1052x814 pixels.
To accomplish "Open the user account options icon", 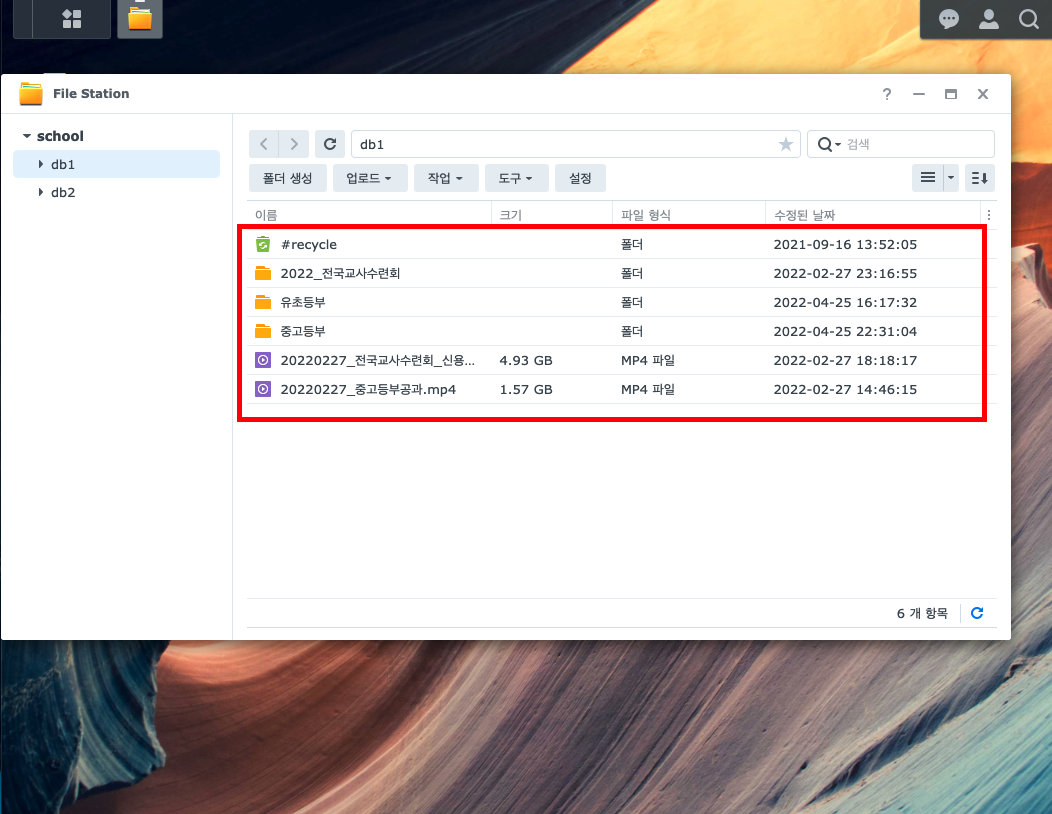I will click(x=989, y=19).
